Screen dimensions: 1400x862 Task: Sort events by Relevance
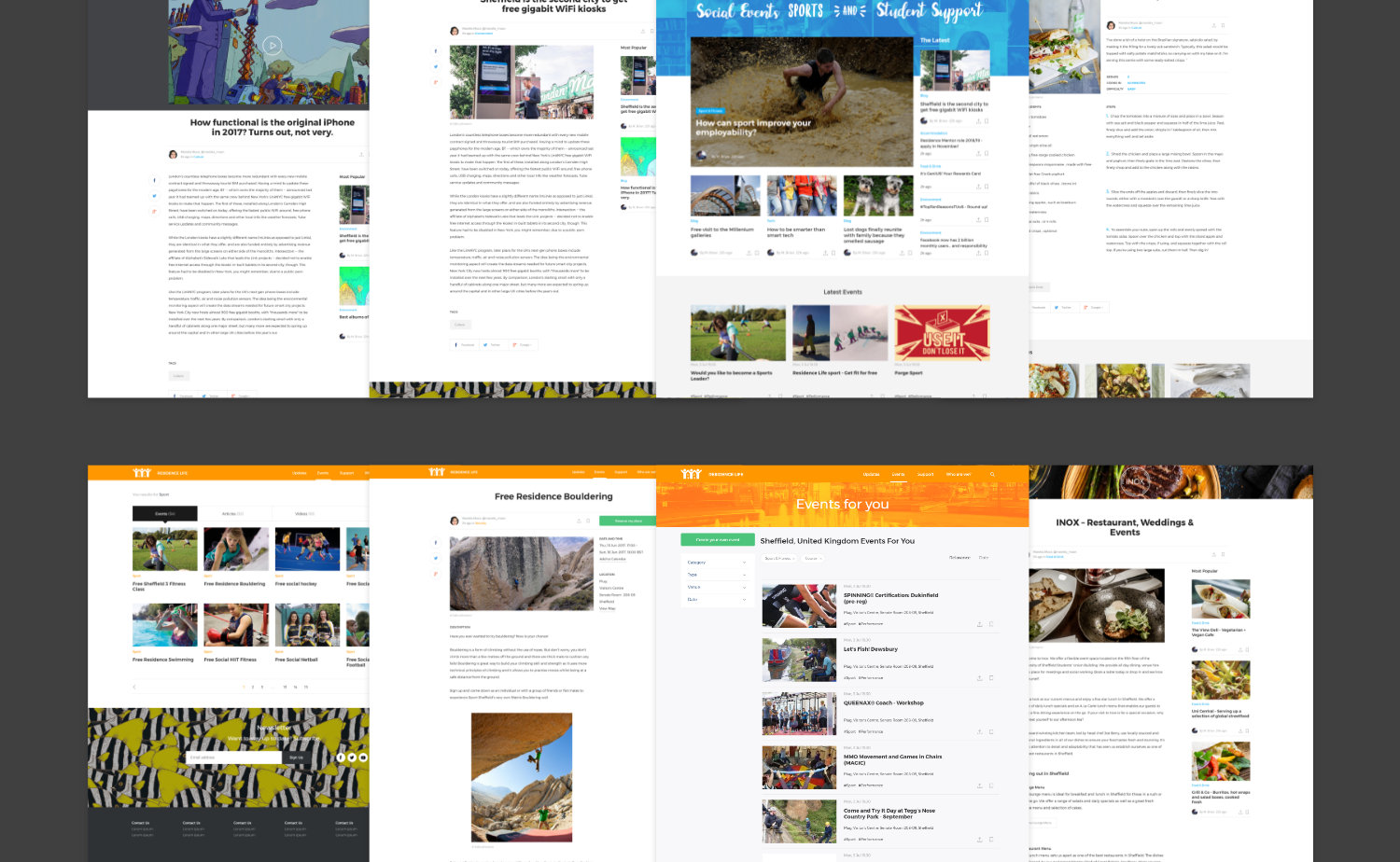pos(959,558)
